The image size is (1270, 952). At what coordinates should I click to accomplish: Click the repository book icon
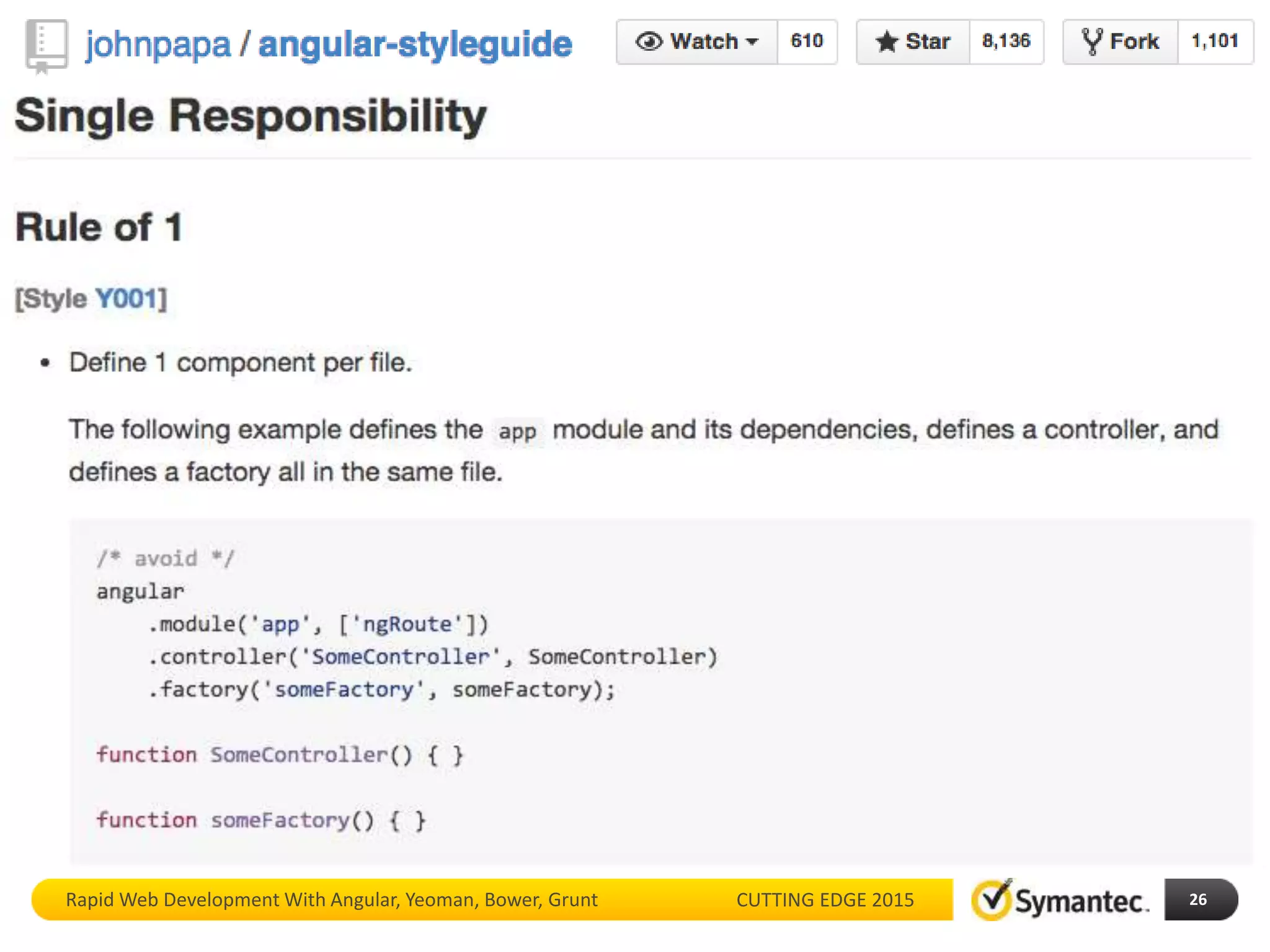click(46, 46)
